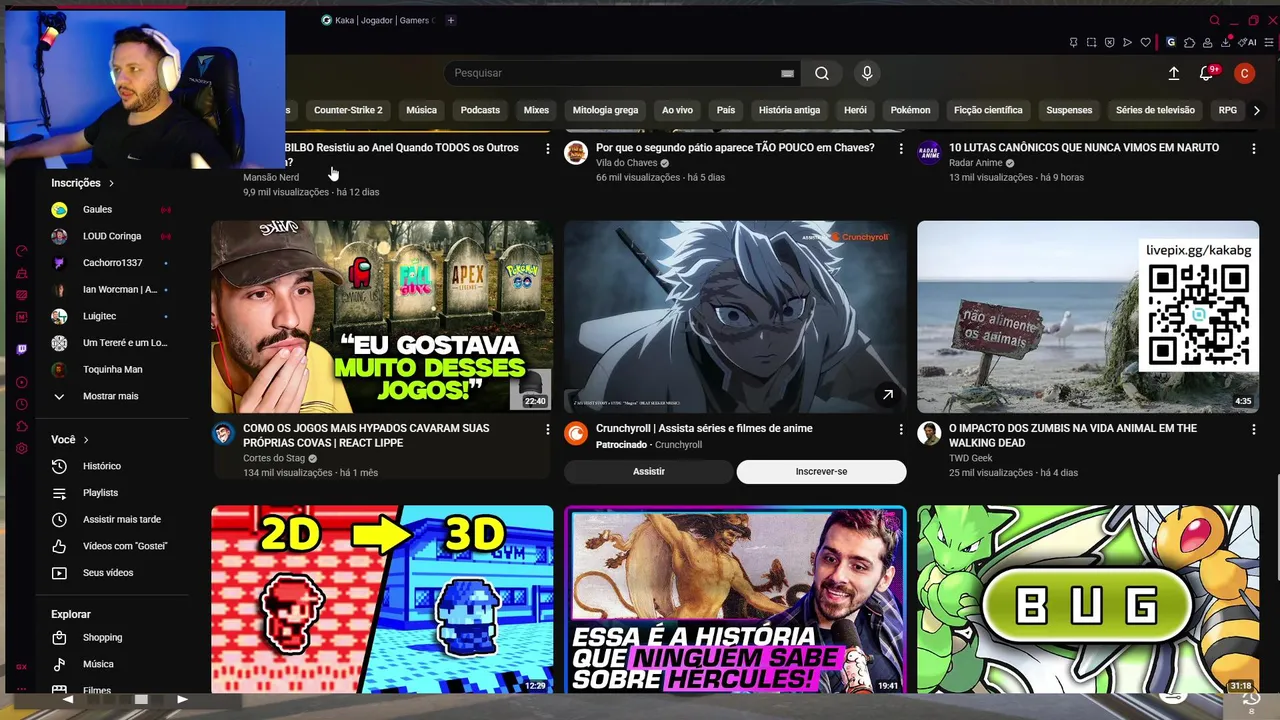Viewport: 1280px width, 720px height.
Task: Open the Crunchyroll ad external link arrow
Action: (x=887, y=395)
